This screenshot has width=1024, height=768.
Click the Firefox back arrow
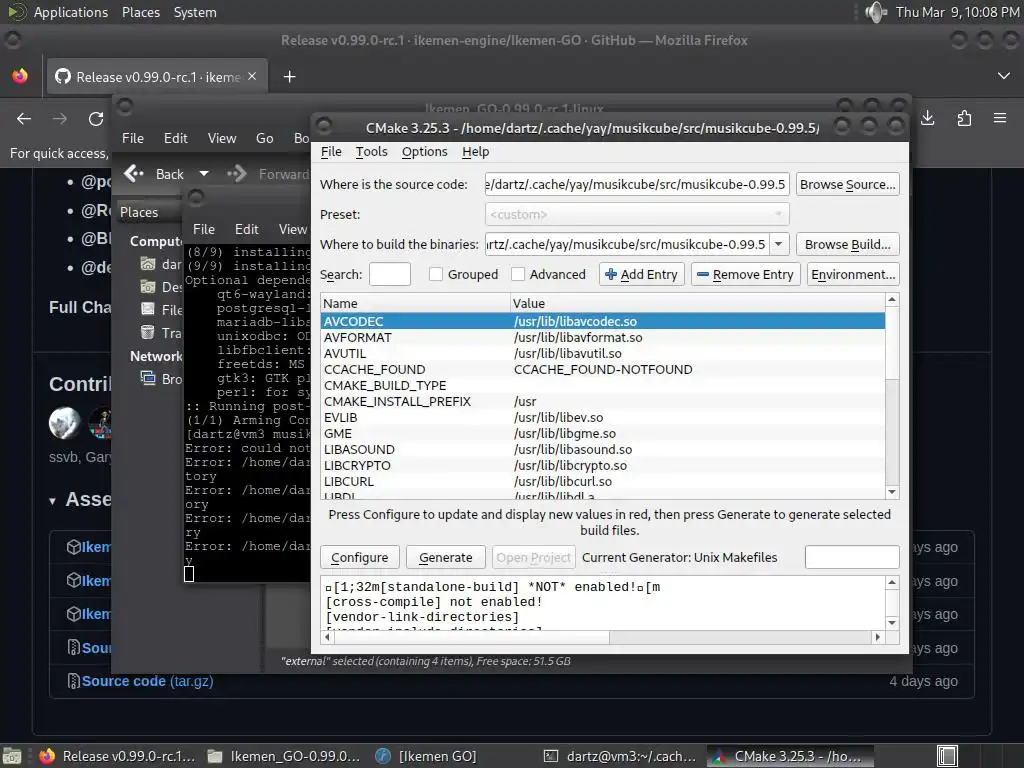(24, 118)
